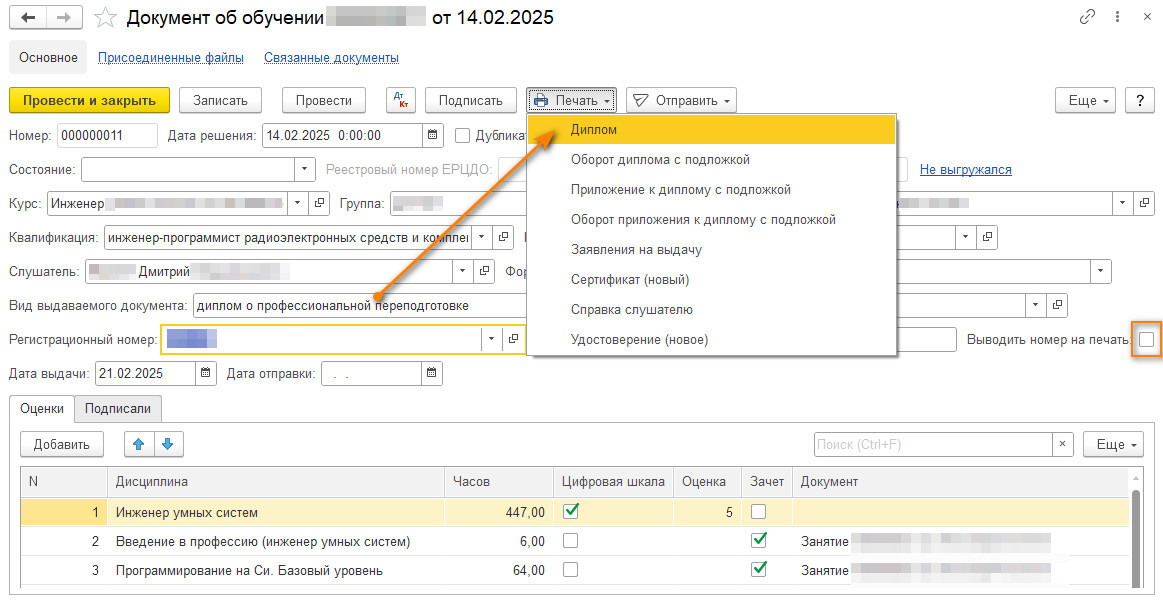The height and width of the screenshot is (600, 1163).
Task: Click the Провести и закрыть button
Action: coord(89,100)
